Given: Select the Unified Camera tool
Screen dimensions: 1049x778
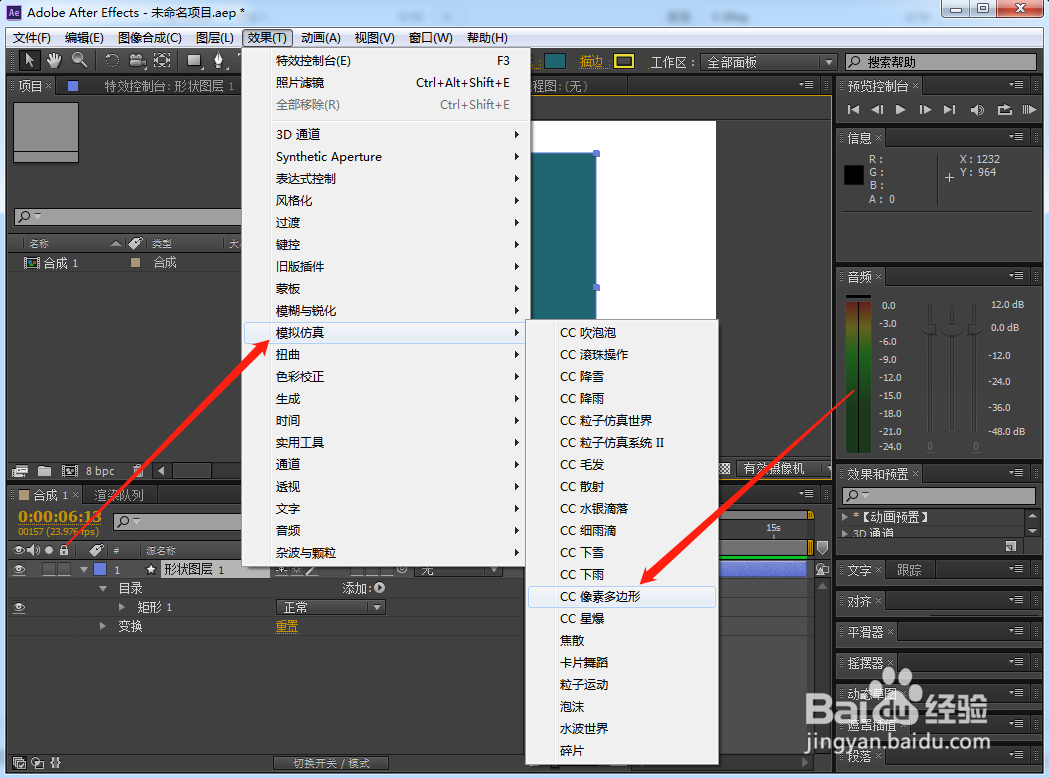Looking at the screenshot, I should 137,61.
